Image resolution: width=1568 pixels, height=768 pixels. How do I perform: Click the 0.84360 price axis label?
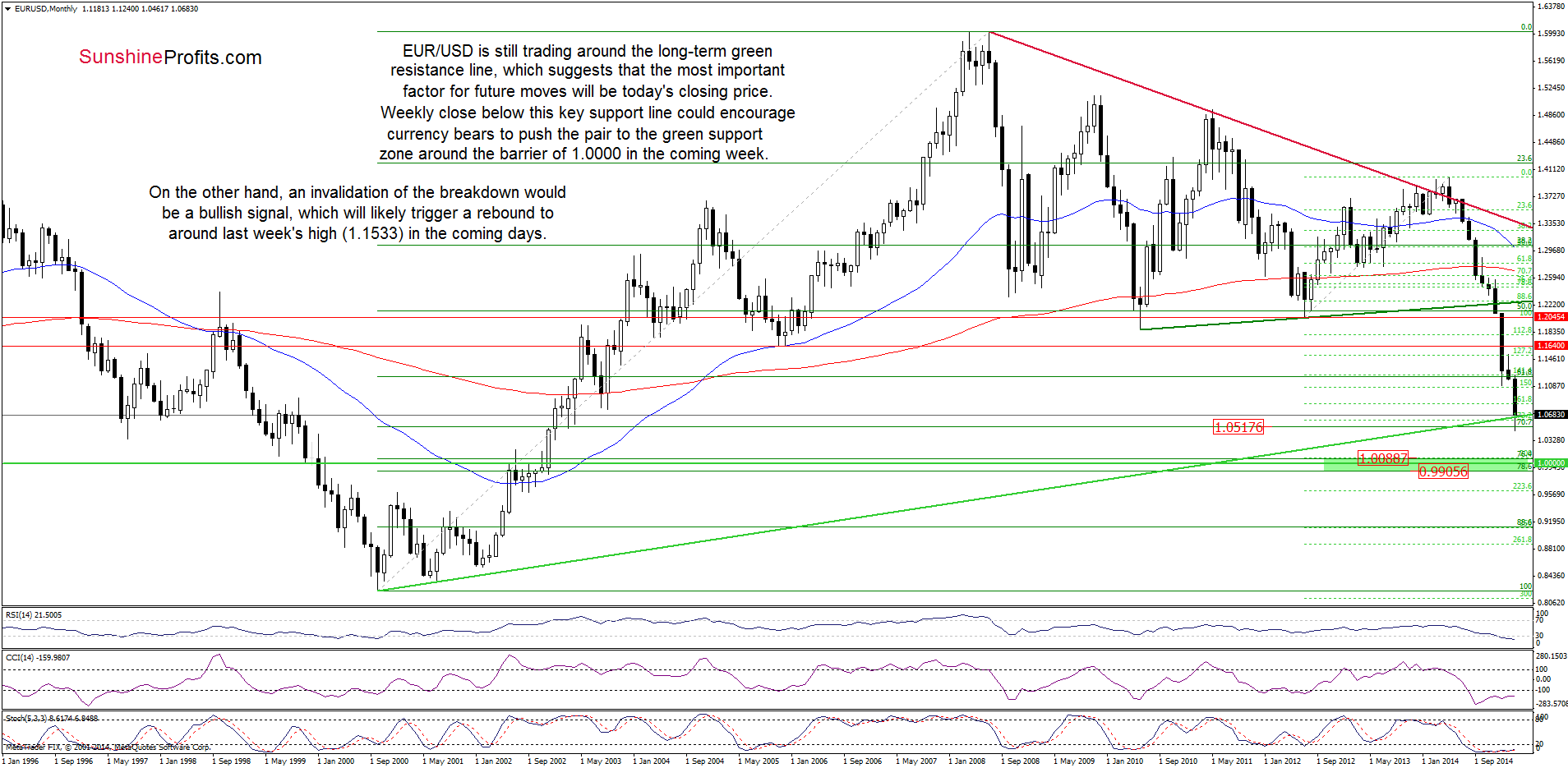point(1550,576)
